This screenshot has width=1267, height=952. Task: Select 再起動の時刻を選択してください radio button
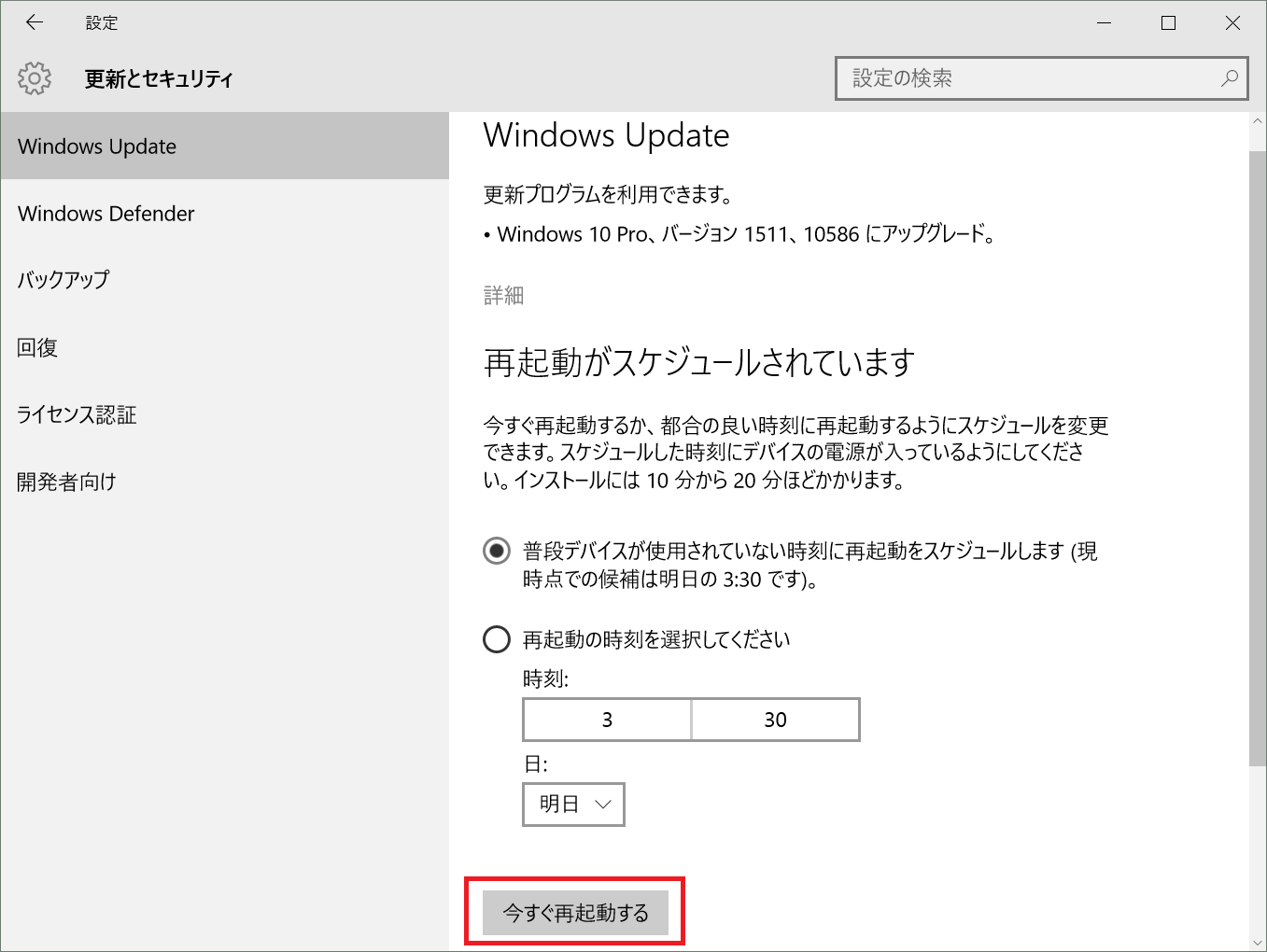(x=497, y=639)
